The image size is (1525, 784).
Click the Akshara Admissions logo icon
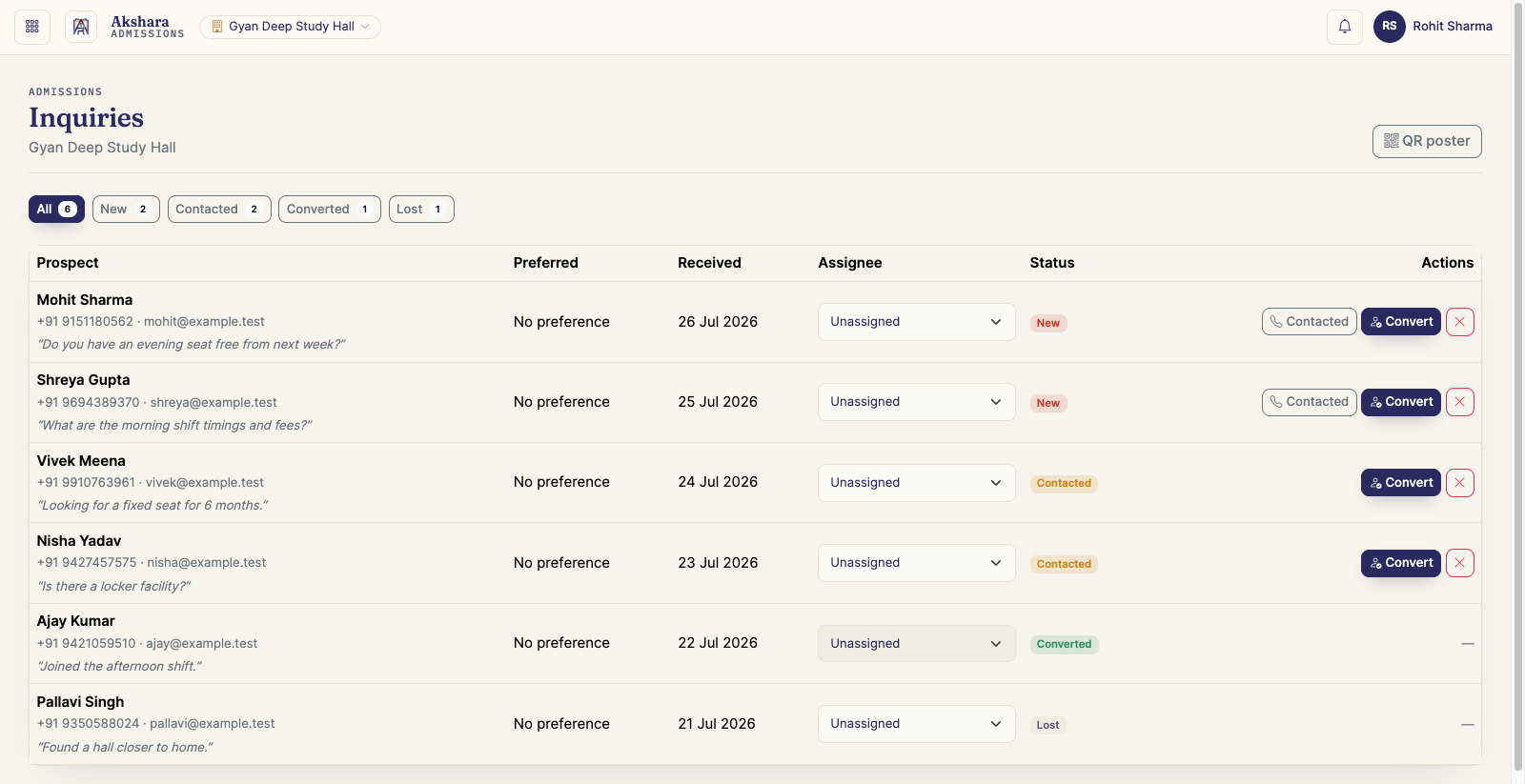[x=81, y=27]
